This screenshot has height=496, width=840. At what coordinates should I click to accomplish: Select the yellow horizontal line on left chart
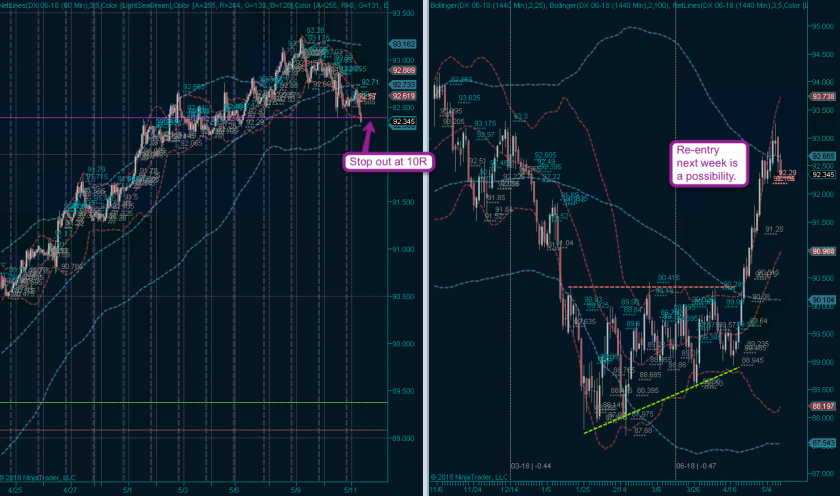click(x=193, y=402)
